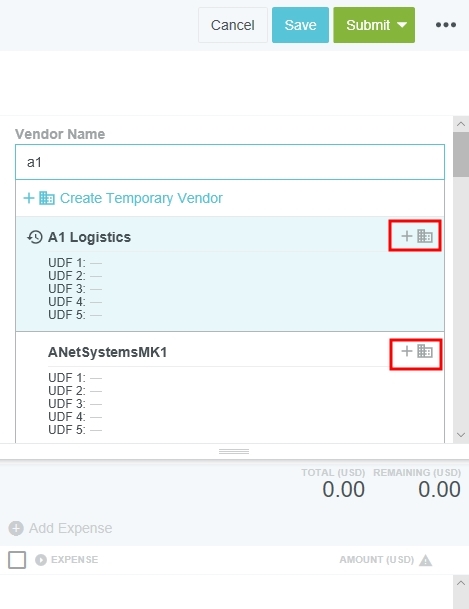Screen dimensions: 469x609
Task: Click the plus circle icon next to Add Expense
Action: click(16, 528)
